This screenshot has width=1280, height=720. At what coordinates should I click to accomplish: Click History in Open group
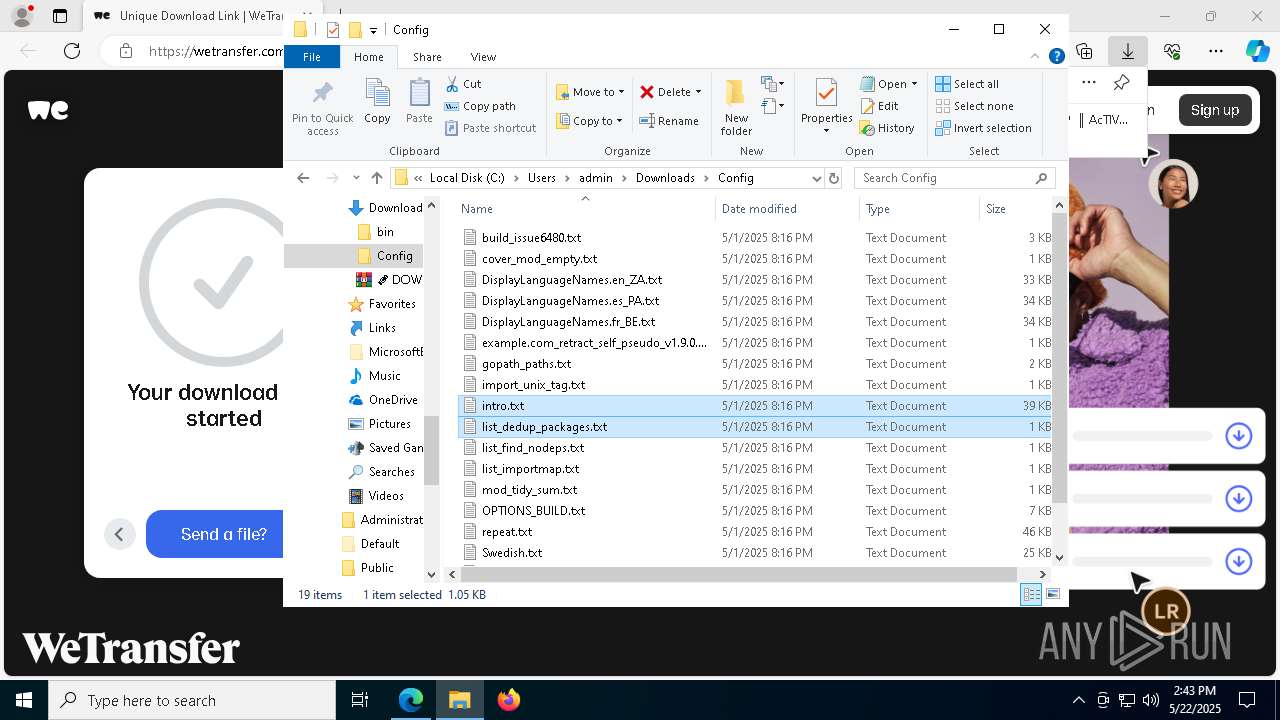(887, 128)
